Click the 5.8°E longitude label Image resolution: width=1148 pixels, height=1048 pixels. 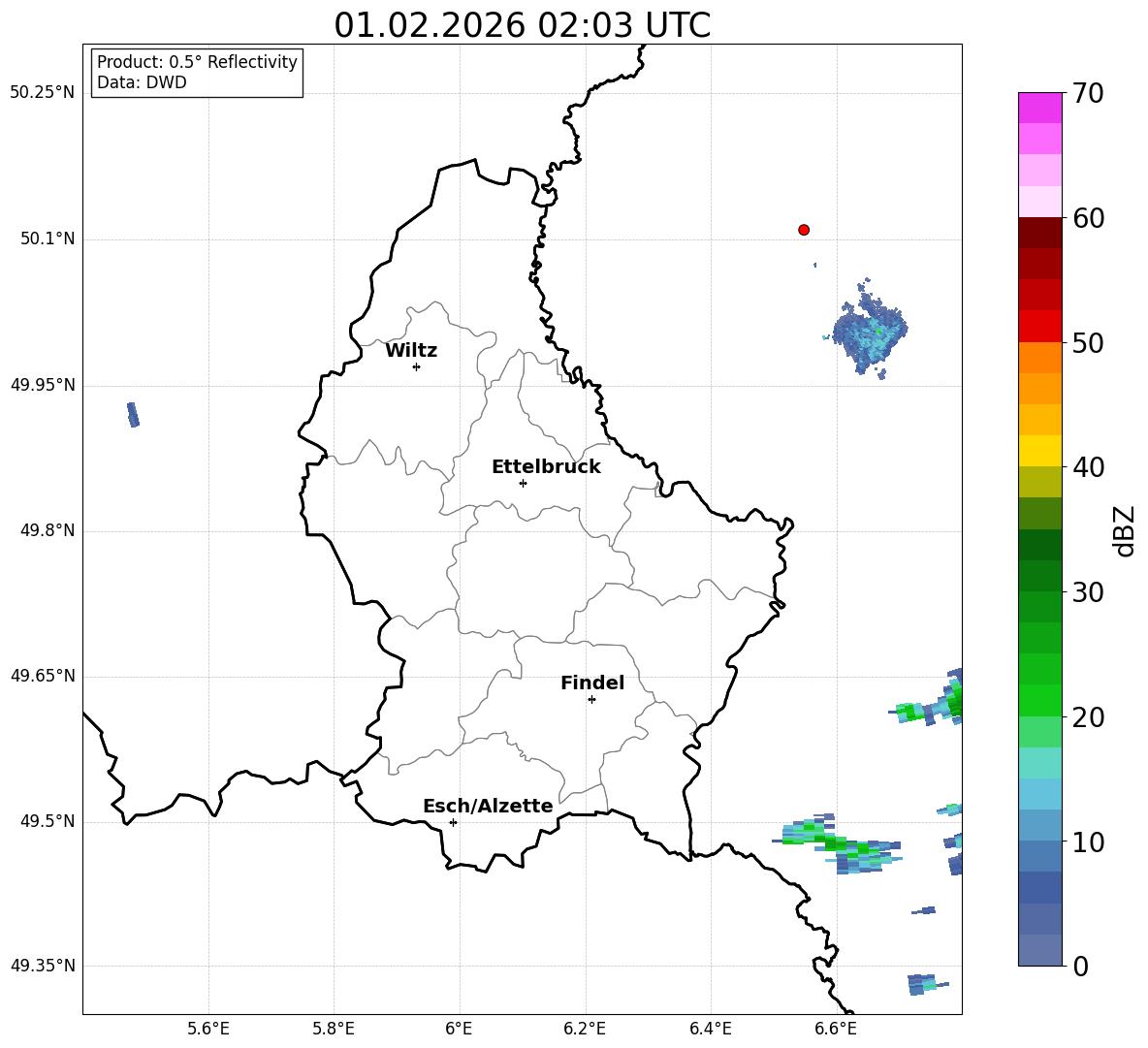(334, 1029)
